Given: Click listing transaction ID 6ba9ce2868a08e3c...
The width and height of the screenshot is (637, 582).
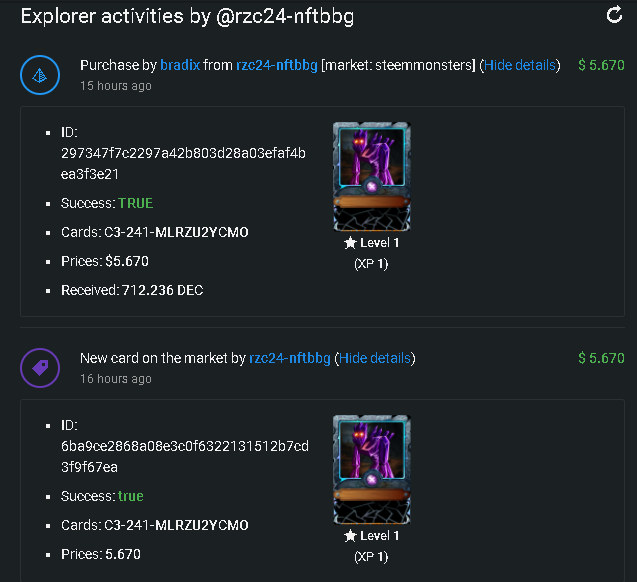Looking at the screenshot, I should click(x=185, y=457).
